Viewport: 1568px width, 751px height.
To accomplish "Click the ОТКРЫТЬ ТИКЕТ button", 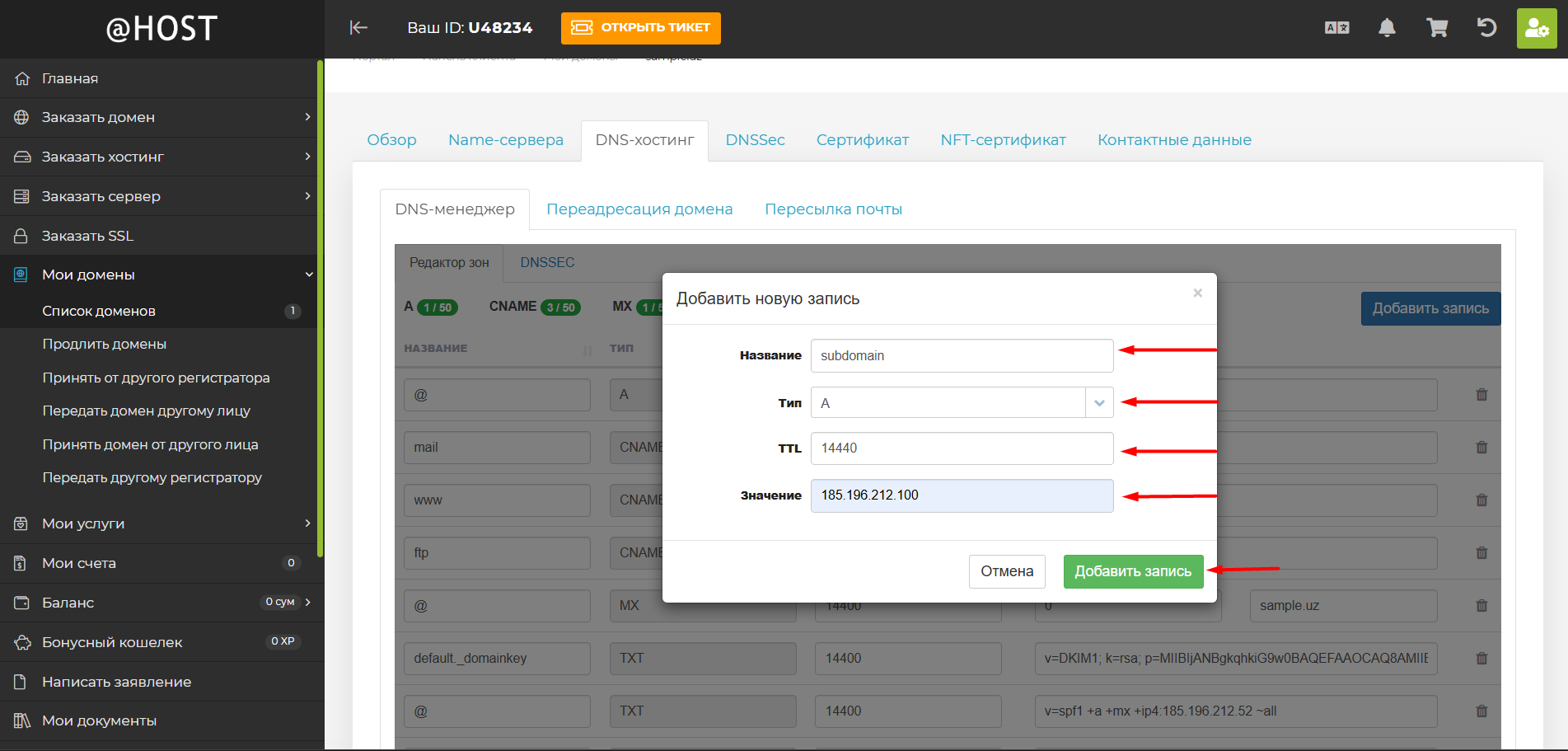I will (641, 28).
